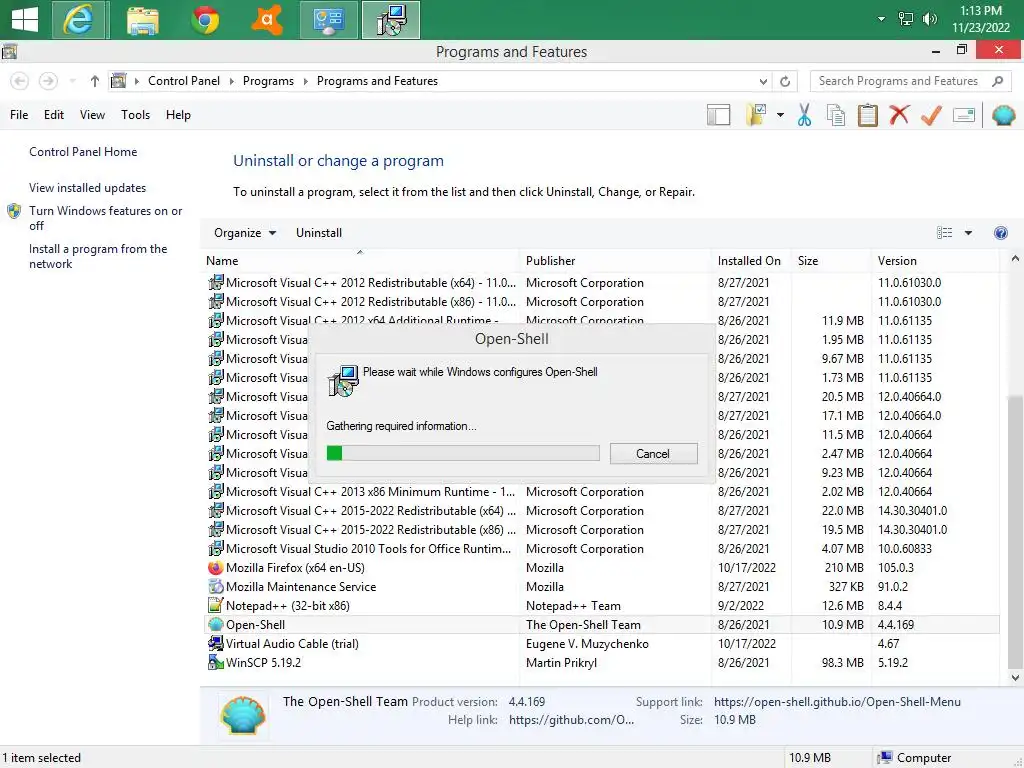
Task: Show hidden tray icons arrow
Action: point(881,19)
